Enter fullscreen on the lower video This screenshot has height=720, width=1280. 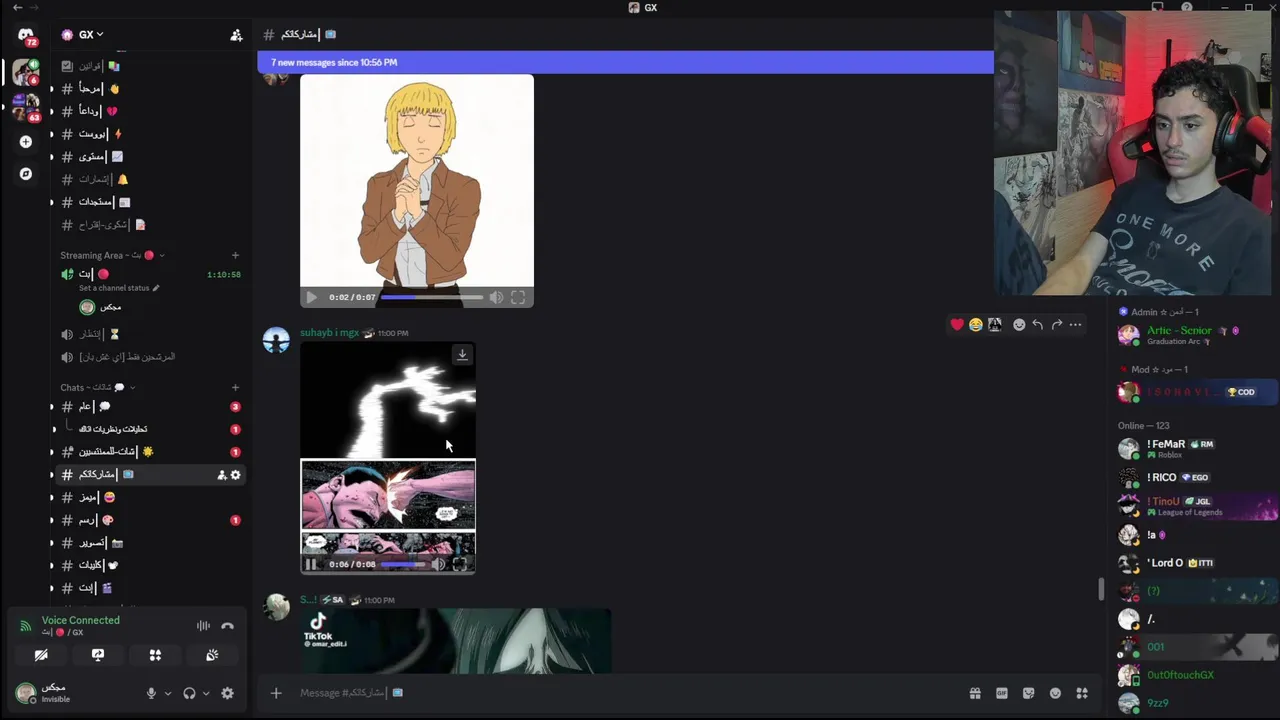(x=460, y=564)
